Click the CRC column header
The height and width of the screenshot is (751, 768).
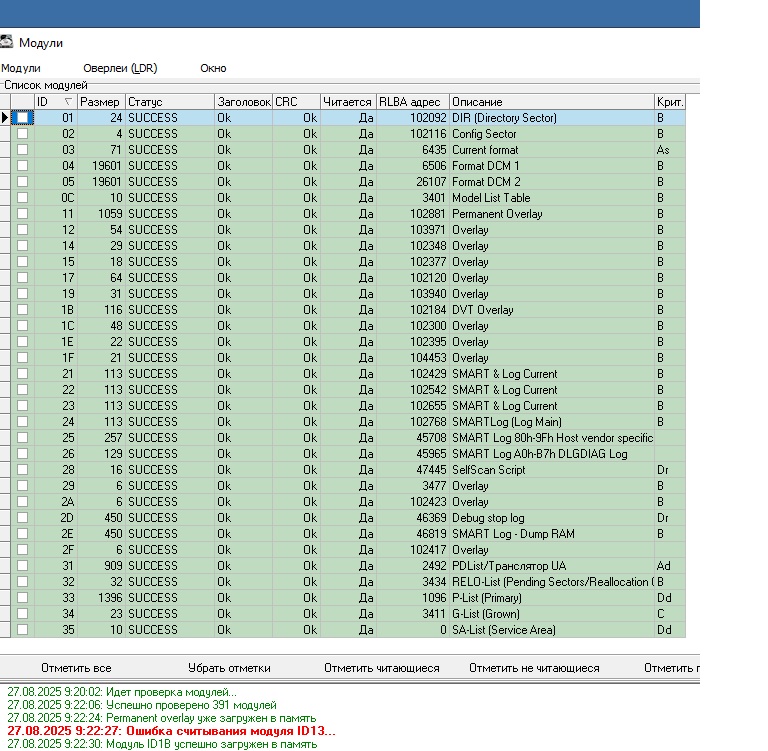click(x=296, y=102)
